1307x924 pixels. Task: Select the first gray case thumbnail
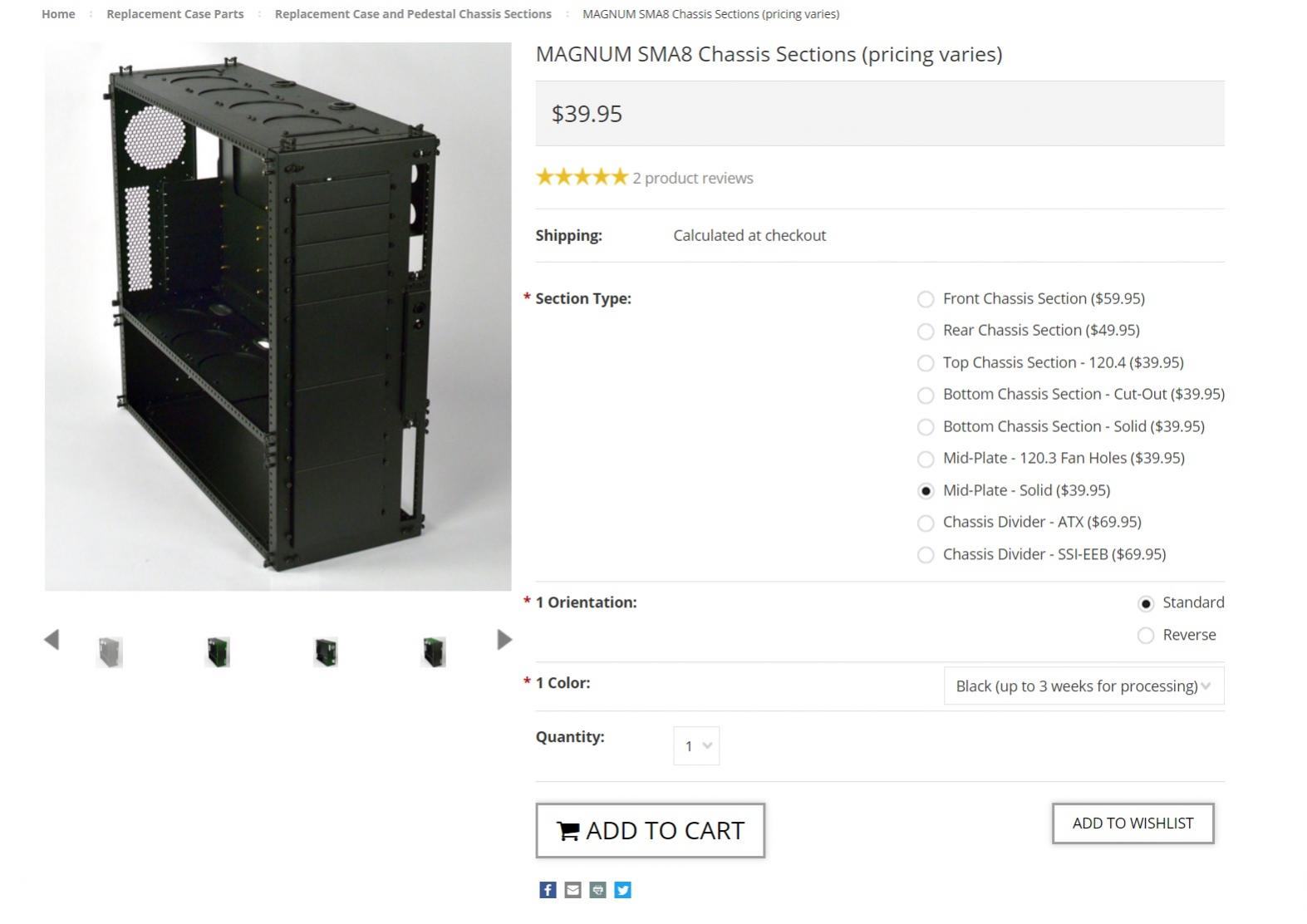pos(110,652)
